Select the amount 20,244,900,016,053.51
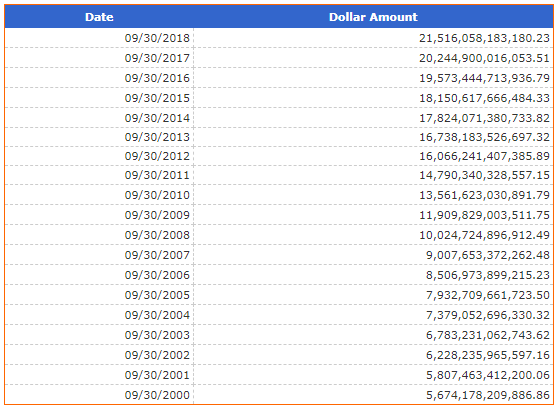559x411 pixels. (x=484, y=58)
